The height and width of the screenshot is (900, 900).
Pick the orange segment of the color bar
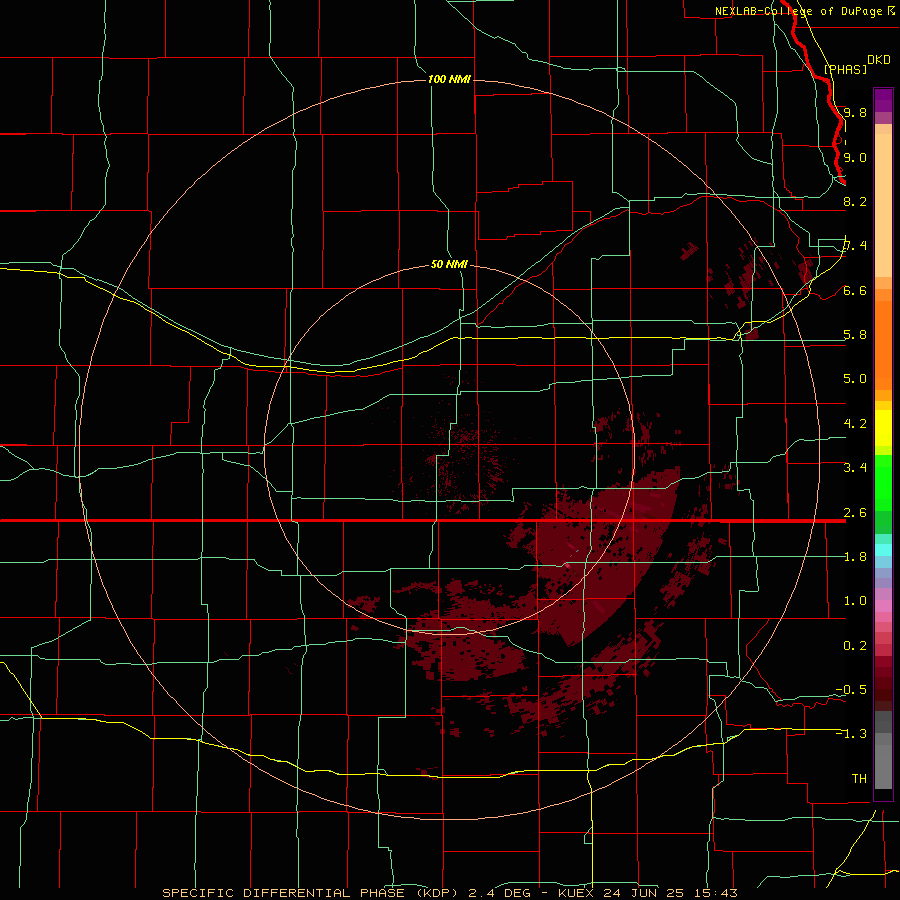pyautogui.click(x=883, y=345)
